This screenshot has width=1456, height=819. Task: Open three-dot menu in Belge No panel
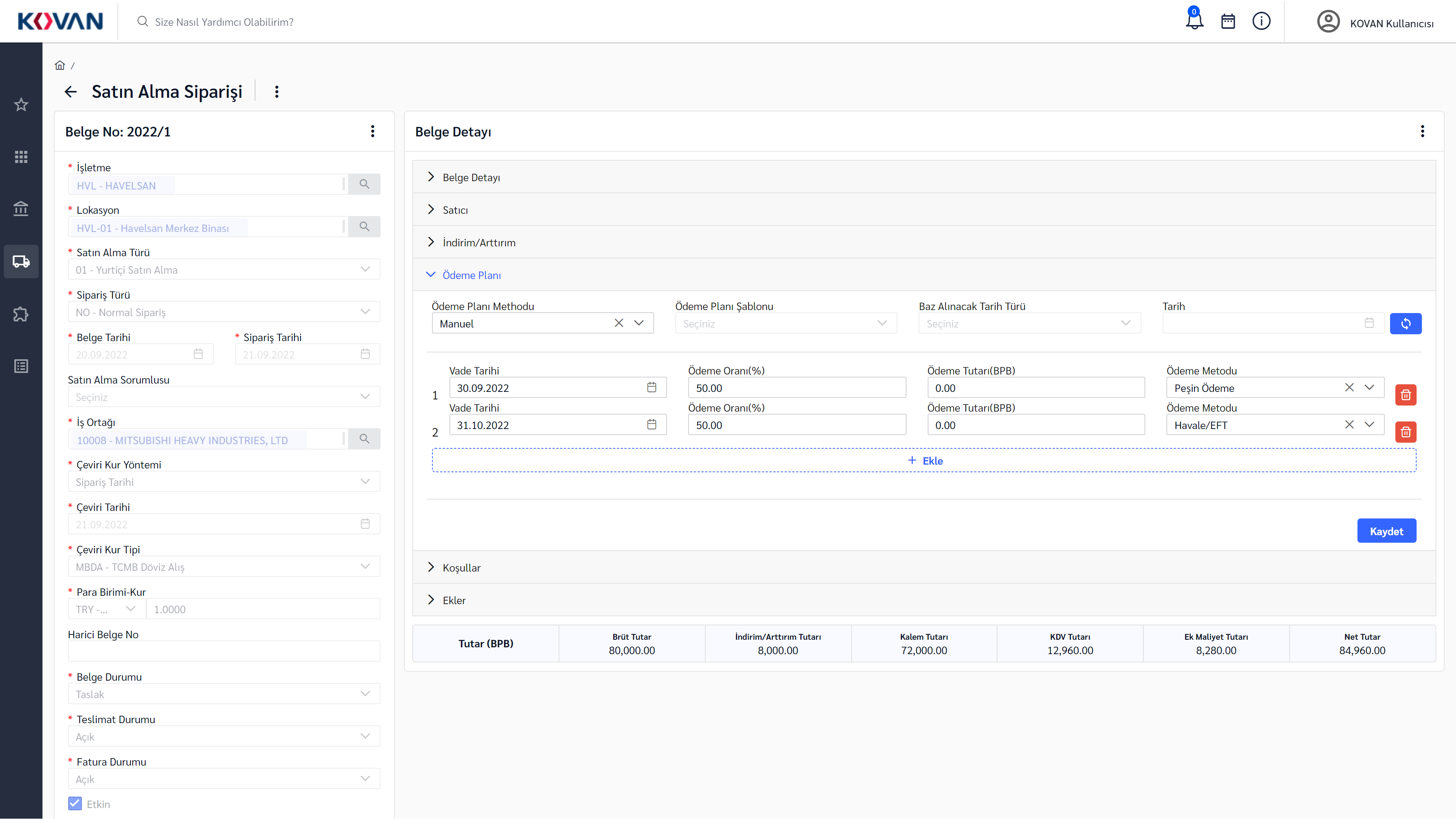pos(373,131)
